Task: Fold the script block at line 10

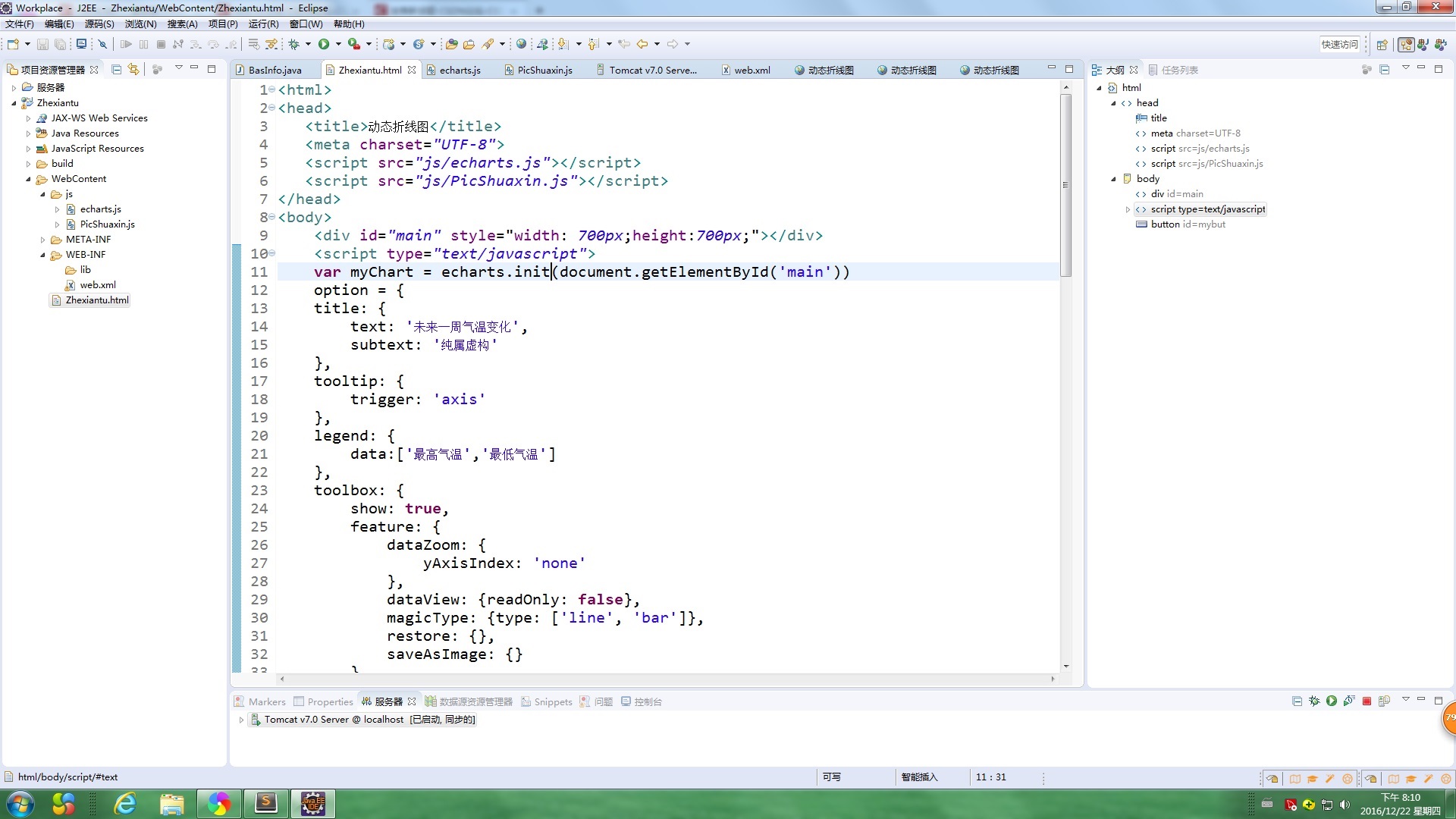Action: (x=272, y=253)
